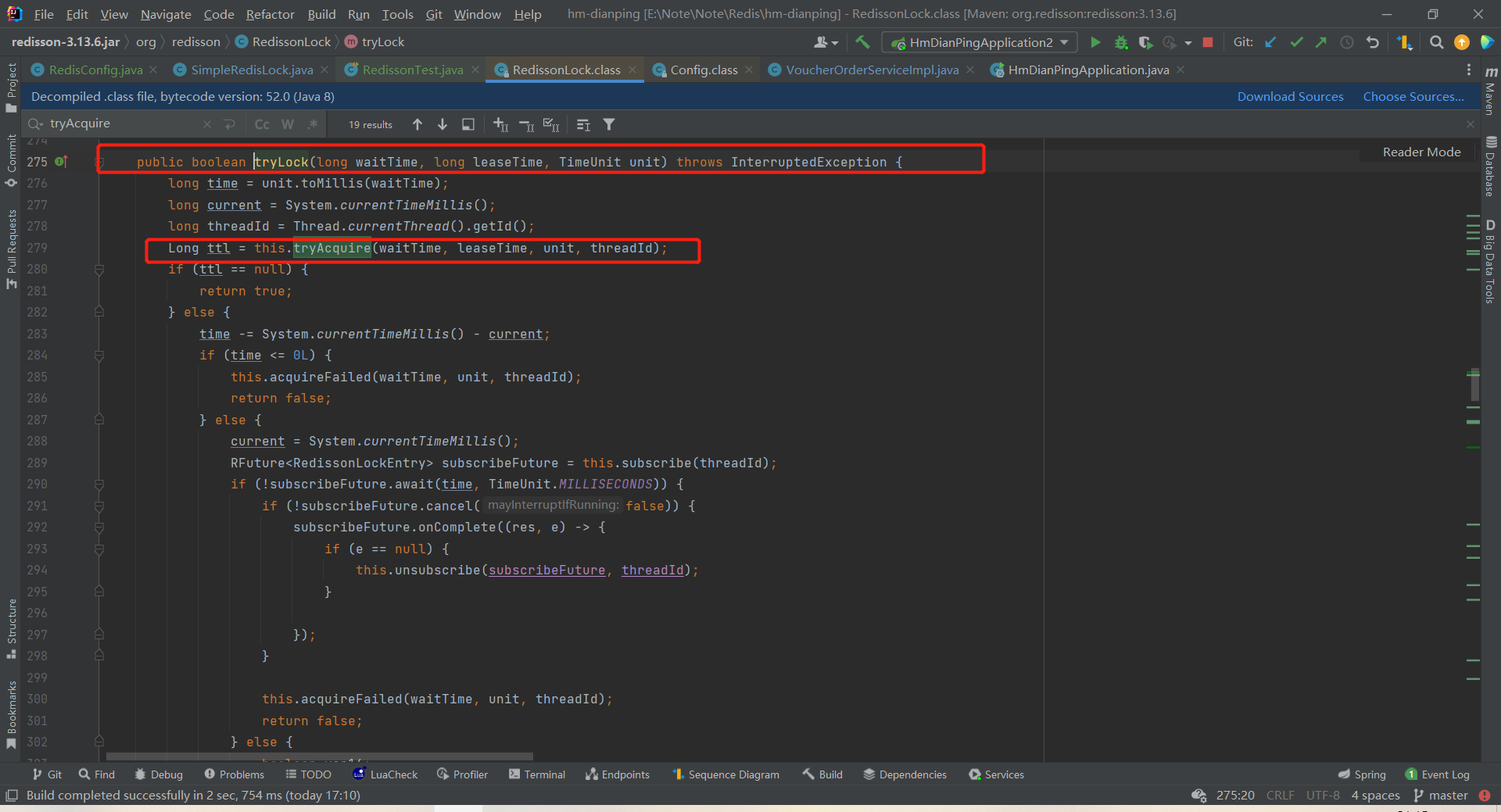1501x812 pixels.
Task: Close the find bar with X
Action: pyautogui.click(x=1471, y=124)
